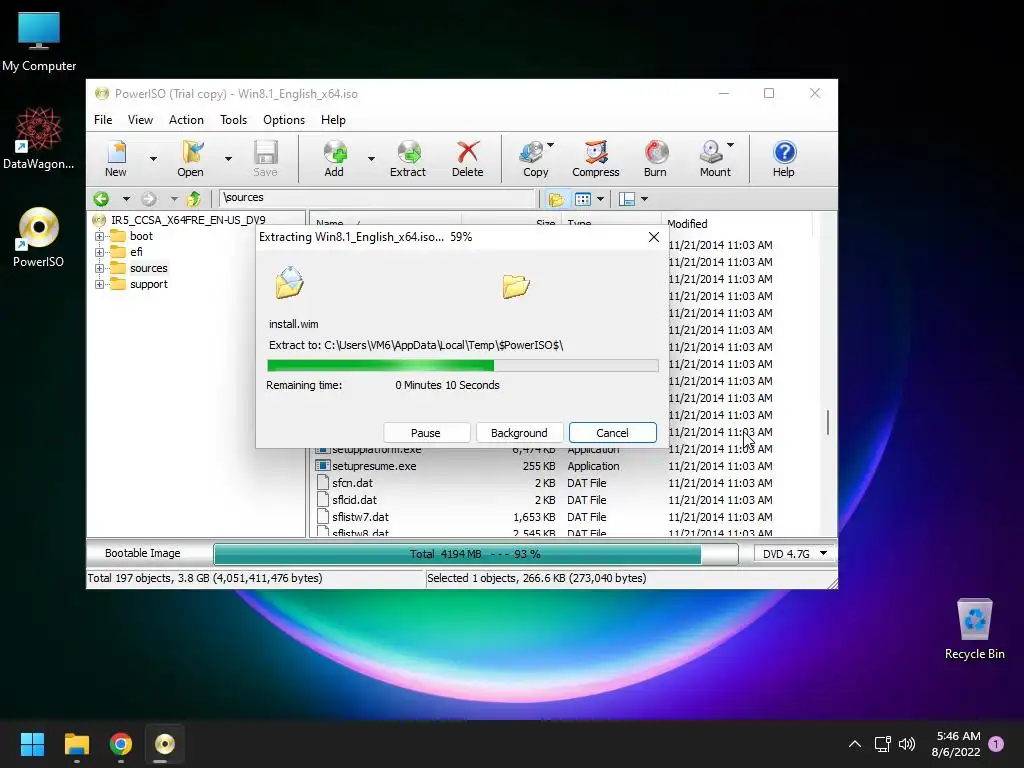This screenshot has height=768, width=1024.
Task: Pause the extraction
Action: (x=426, y=433)
